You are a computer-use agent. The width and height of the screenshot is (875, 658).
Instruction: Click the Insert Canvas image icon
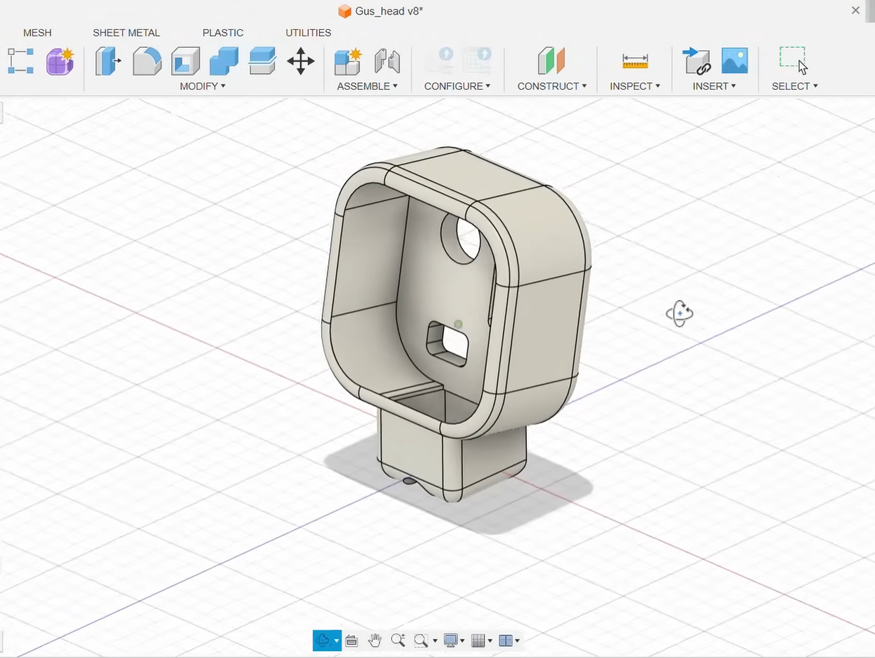click(734, 61)
